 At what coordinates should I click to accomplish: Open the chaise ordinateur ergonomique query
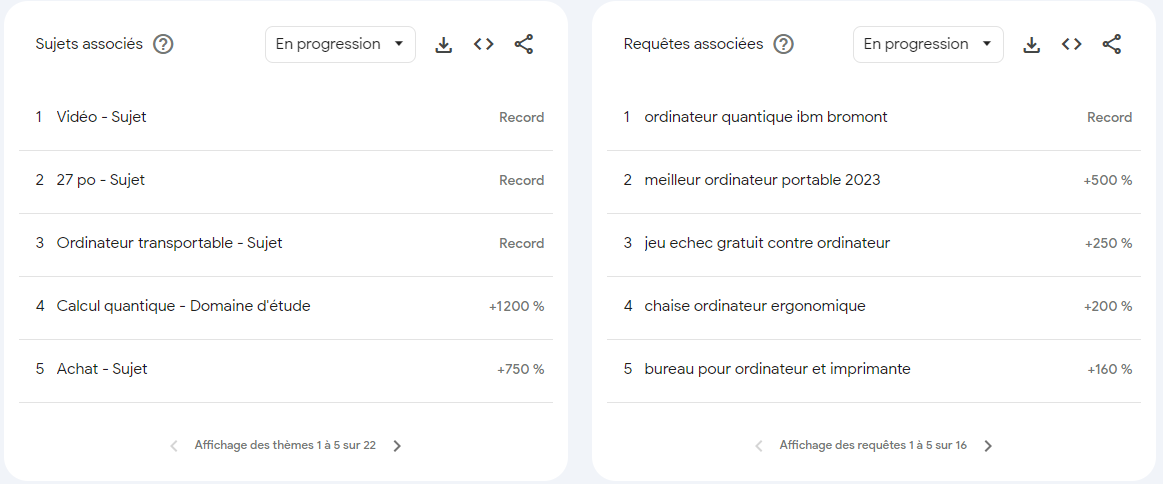(874, 306)
